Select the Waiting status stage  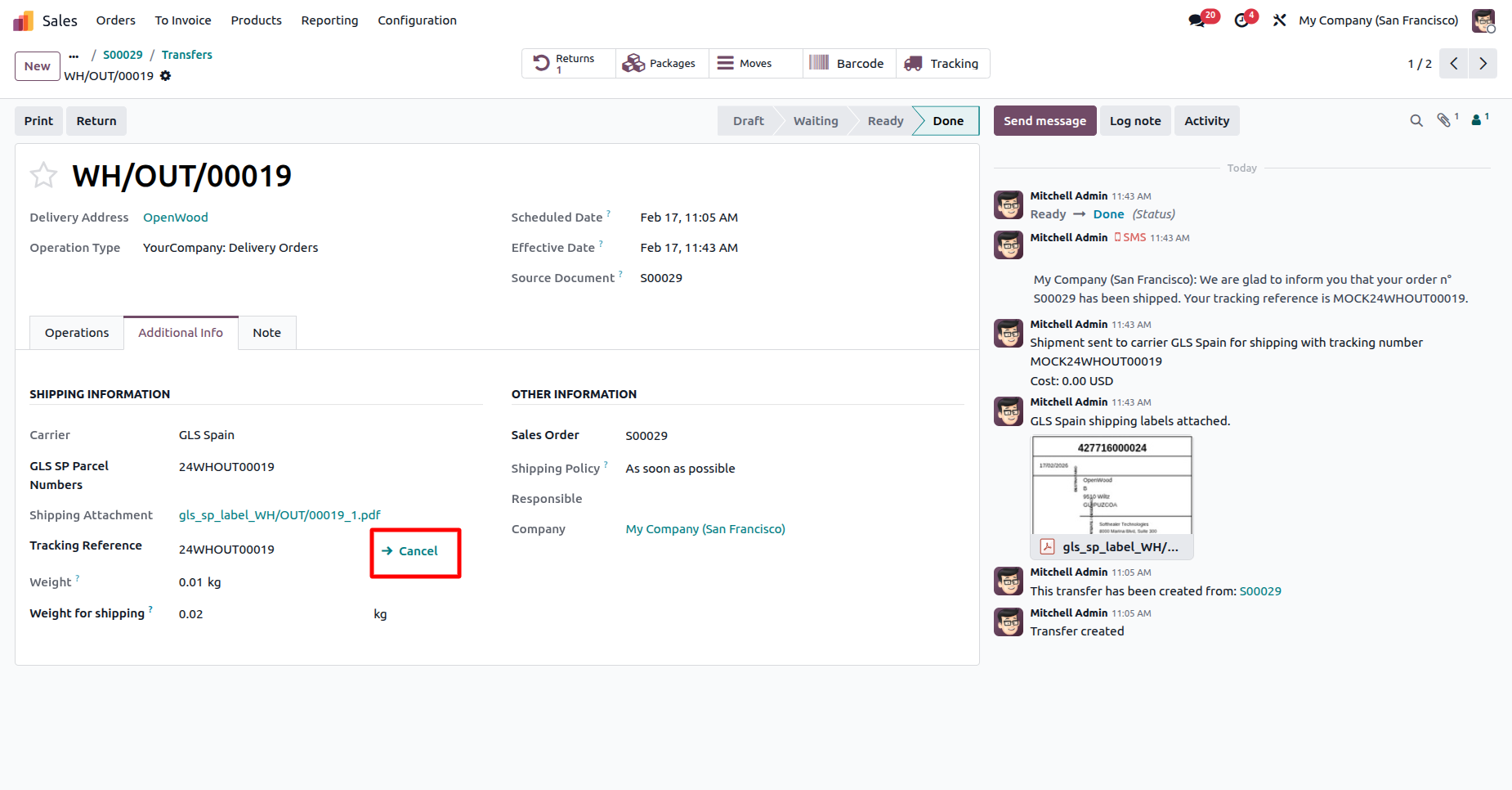(816, 121)
